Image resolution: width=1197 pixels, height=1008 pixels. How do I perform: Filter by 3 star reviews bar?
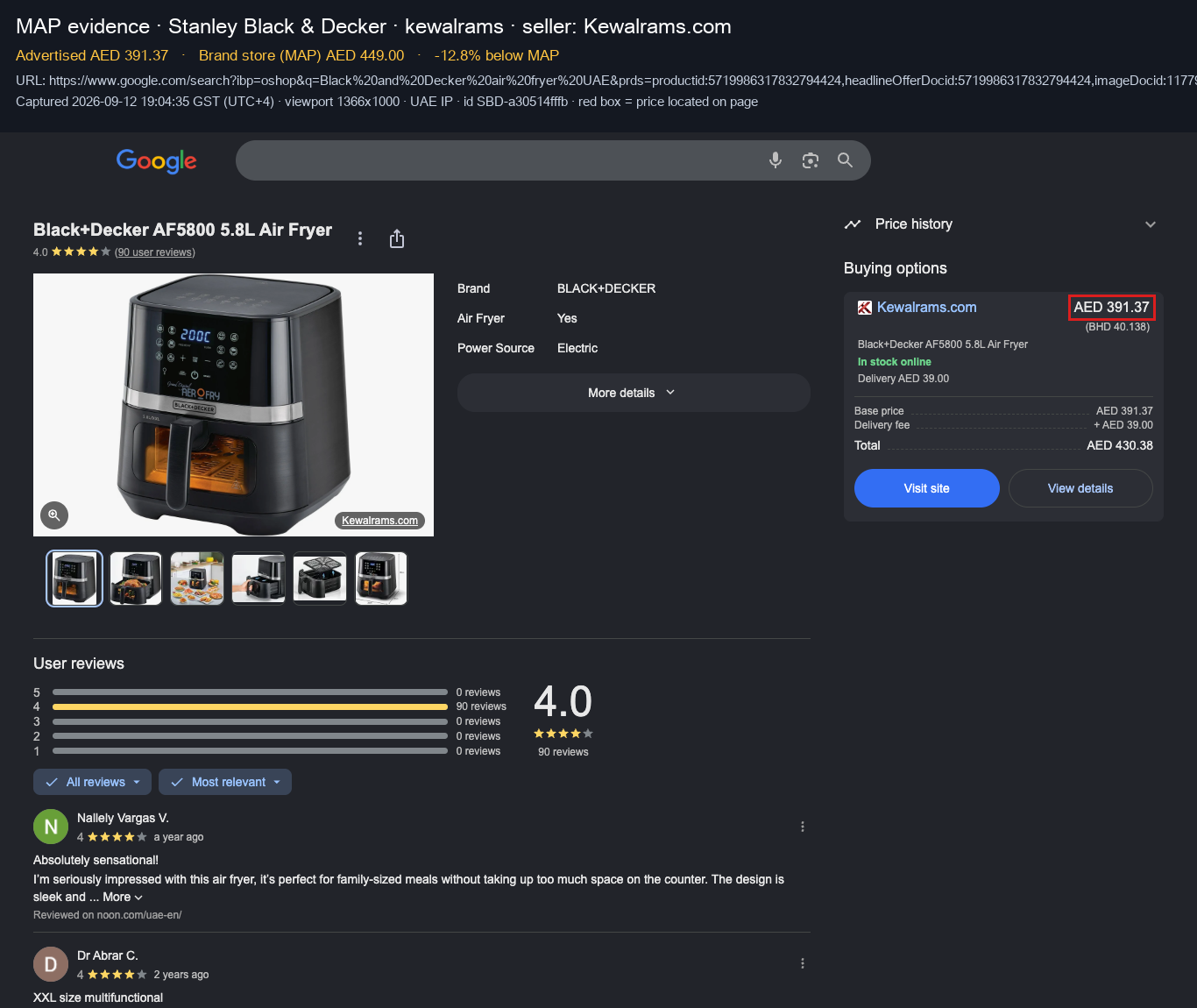point(250,721)
